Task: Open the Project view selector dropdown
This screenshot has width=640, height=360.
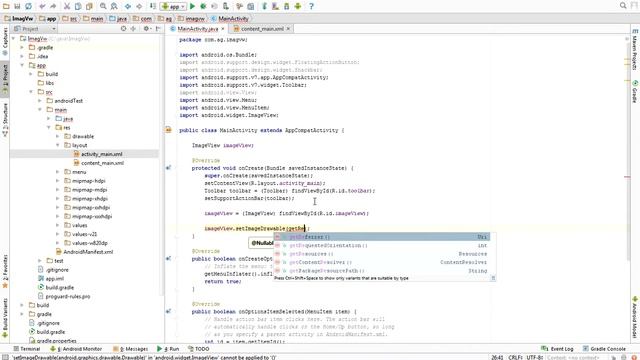Action: [x=35, y=29]
